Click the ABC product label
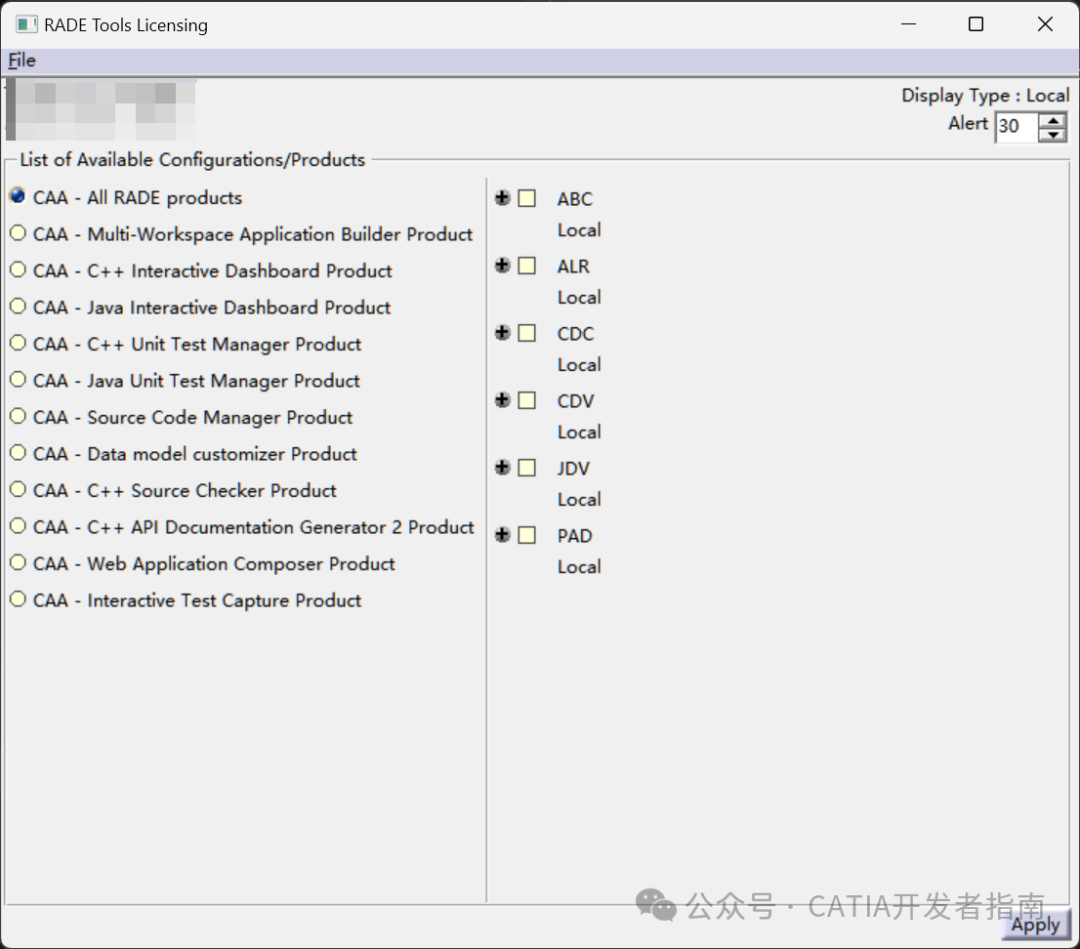The width and height of the screenshot is (1080, 949). (574, 199)
